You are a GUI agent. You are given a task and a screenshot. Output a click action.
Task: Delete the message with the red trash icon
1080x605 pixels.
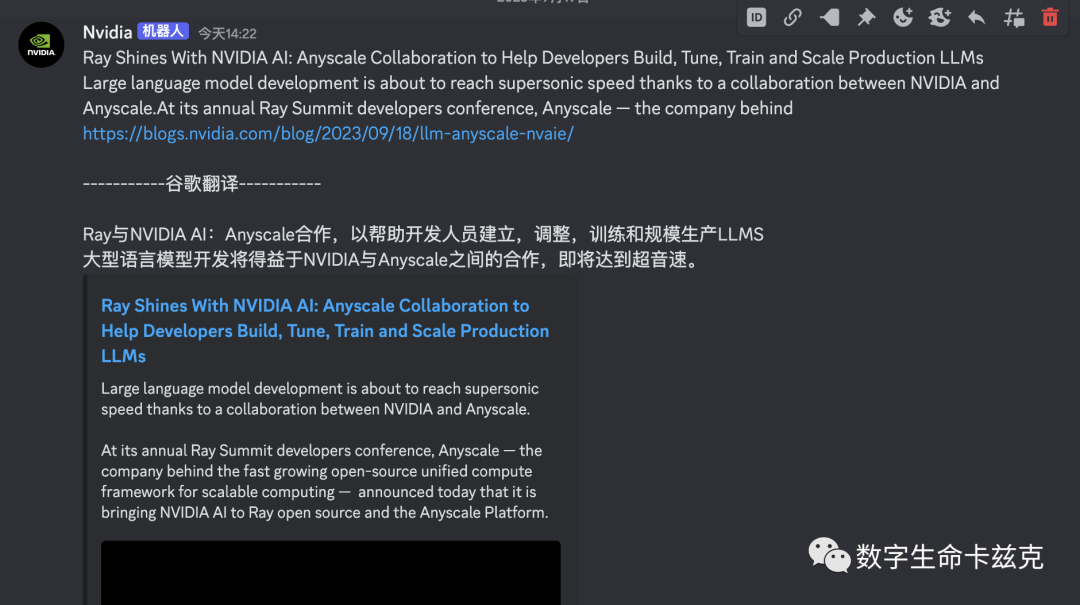pyautogui.click(x=1050, y=17)
